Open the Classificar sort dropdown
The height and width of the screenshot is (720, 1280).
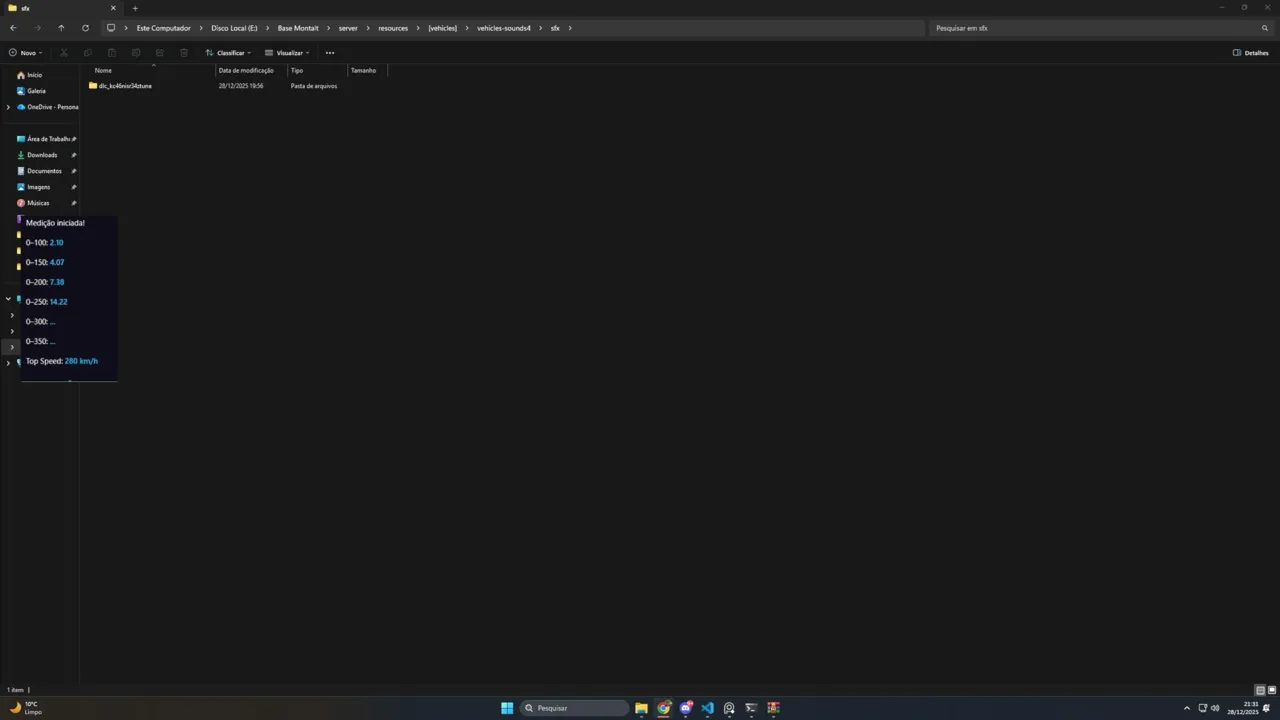228,53
